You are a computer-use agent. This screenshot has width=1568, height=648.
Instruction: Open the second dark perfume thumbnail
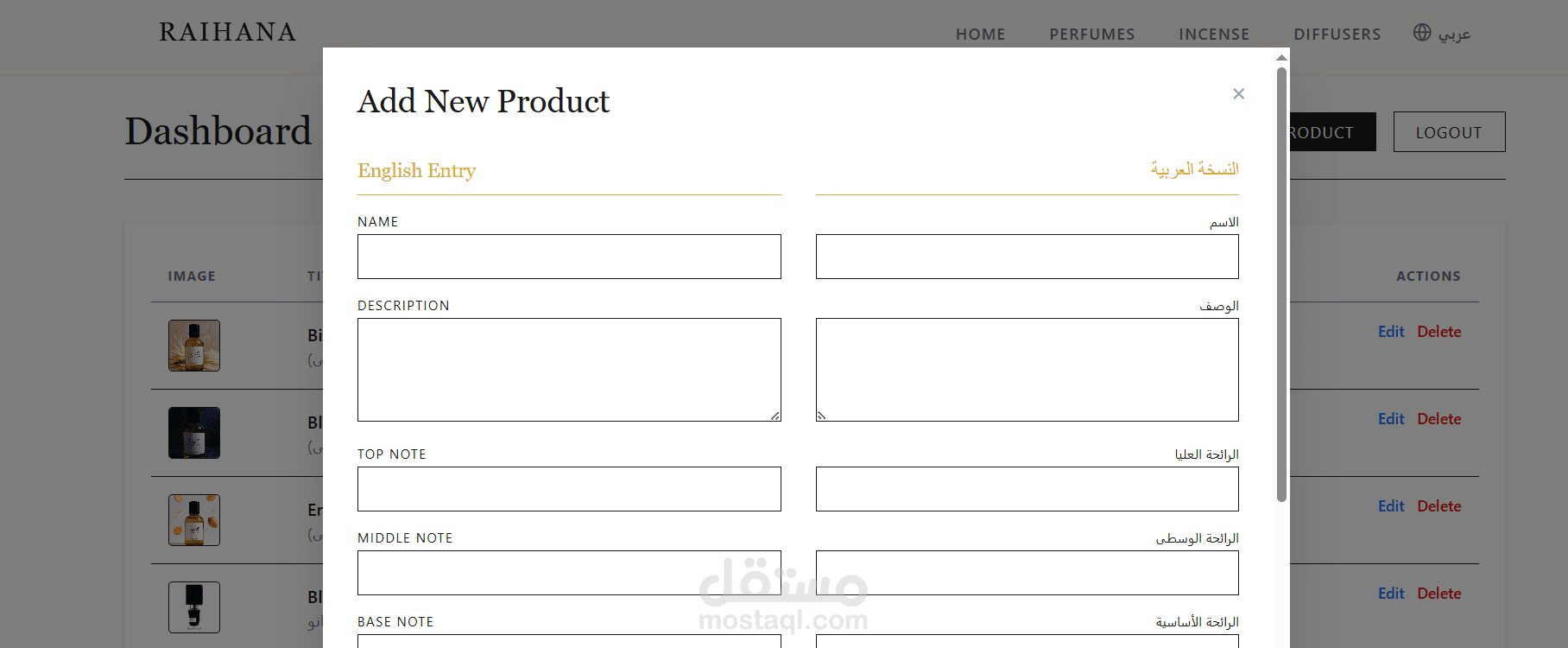pos(194,433)
